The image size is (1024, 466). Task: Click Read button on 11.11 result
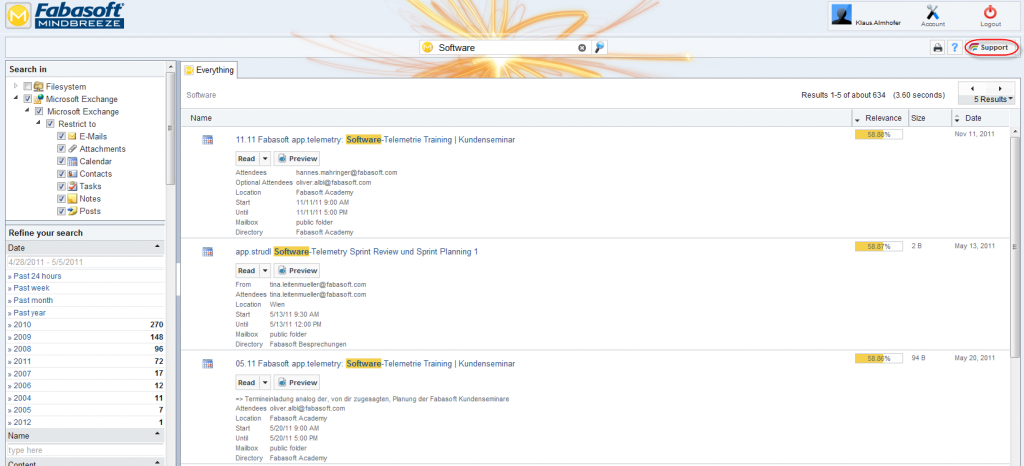pyautogui.click(x=247, y=159)
